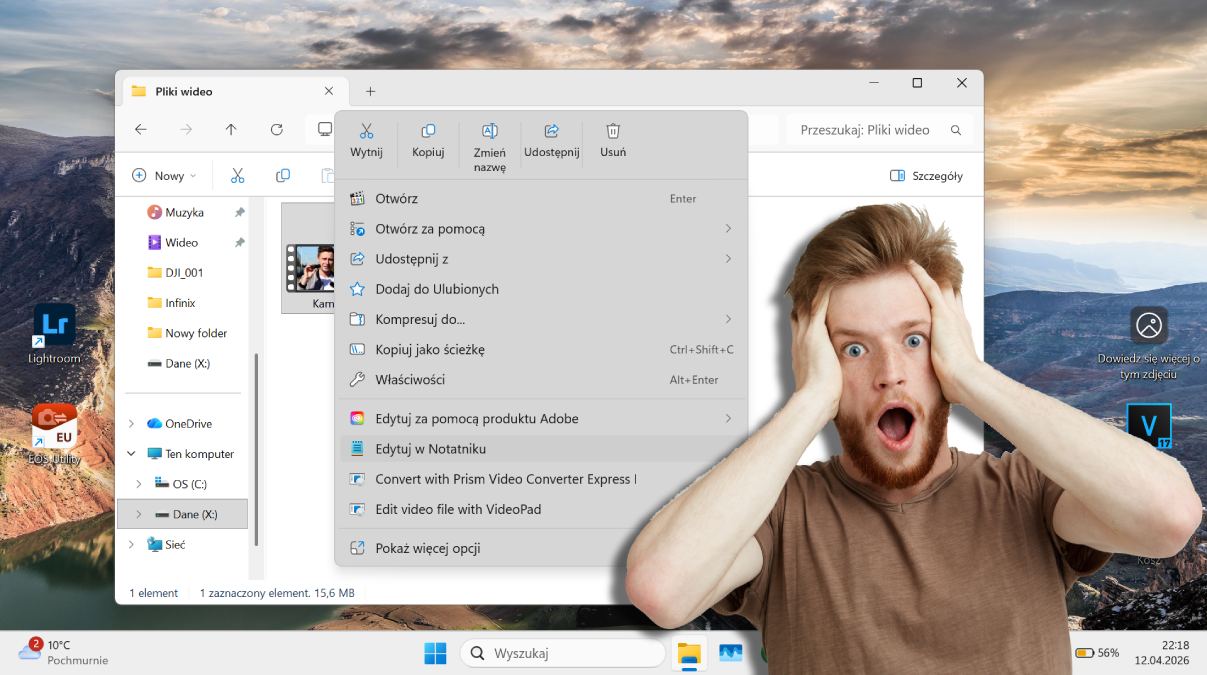
Task: Open the Szczegóły view button
Action: (927, 175)
